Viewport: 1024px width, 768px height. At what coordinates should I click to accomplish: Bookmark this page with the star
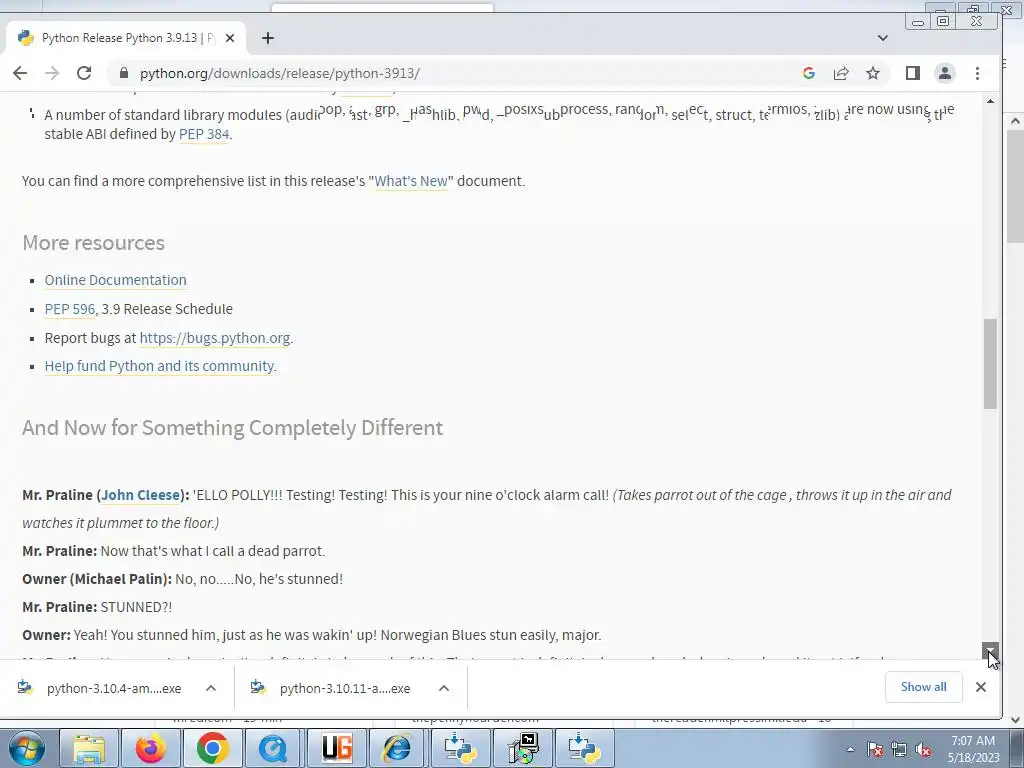[873, 73]
